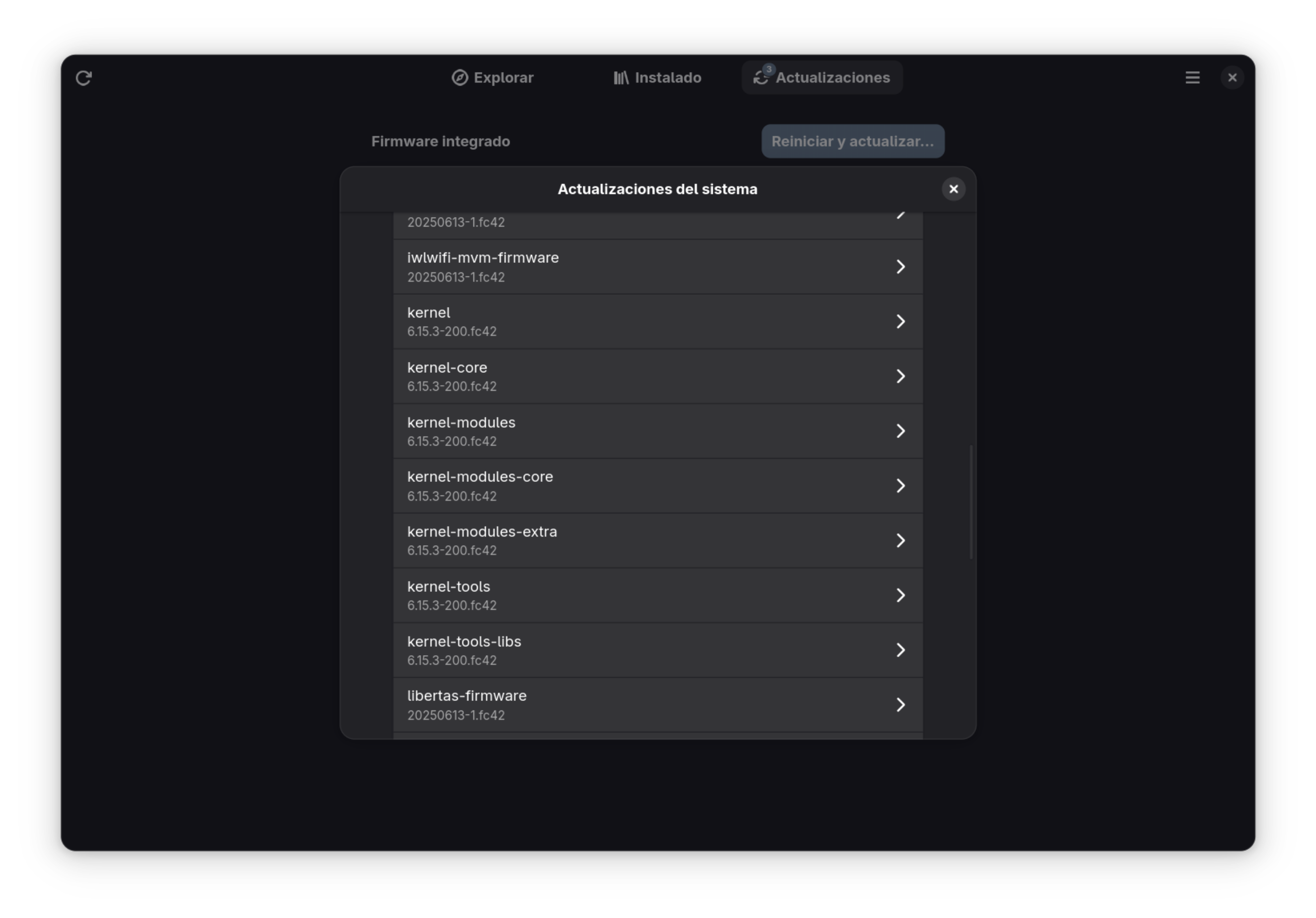Expand kernel-modules-core row chevron

(900, 486)
